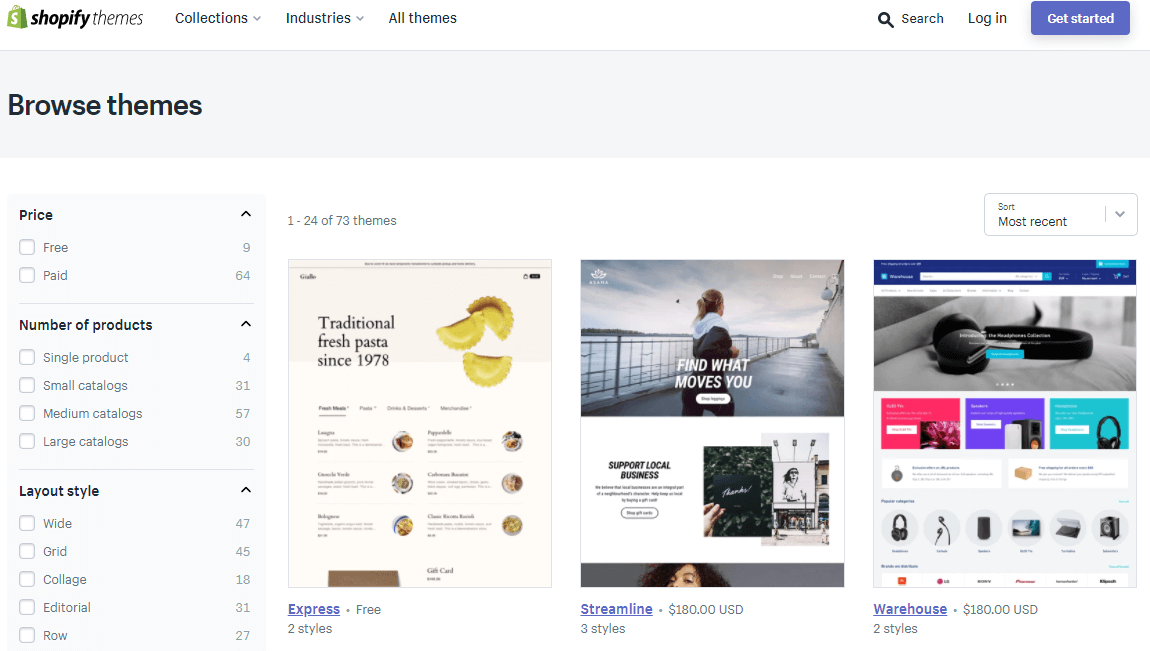The width and height of the screenshot is (1150, 651).
Task: Click the '2 styles' text under Express
Action: point(310,628)
